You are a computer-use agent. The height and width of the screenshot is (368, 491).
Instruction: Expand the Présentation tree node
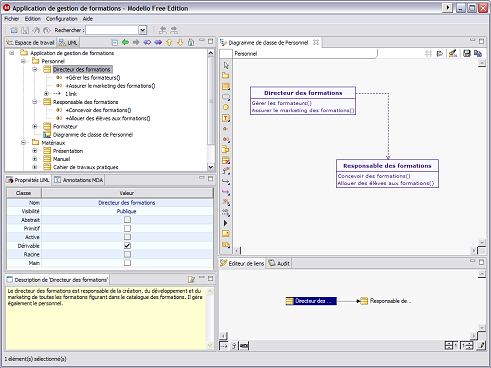(x=35, y=151)
